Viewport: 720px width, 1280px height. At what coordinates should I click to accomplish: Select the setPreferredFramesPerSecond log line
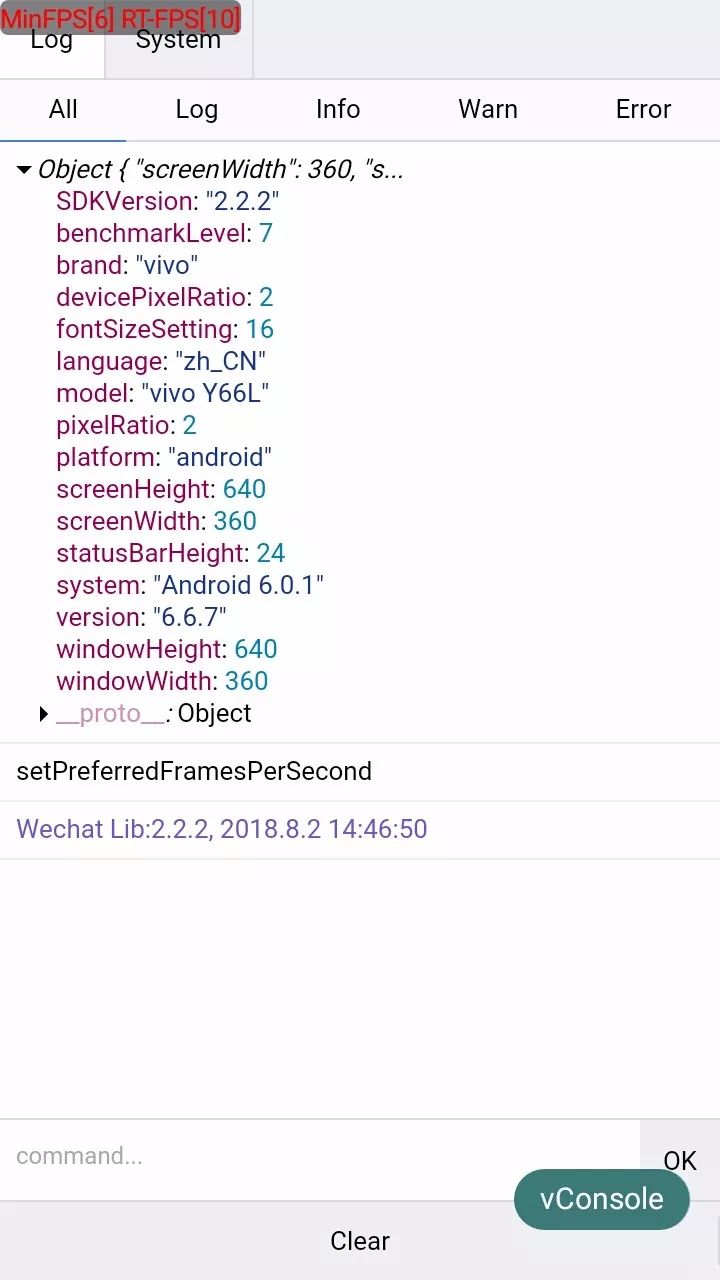click(360, 772)
